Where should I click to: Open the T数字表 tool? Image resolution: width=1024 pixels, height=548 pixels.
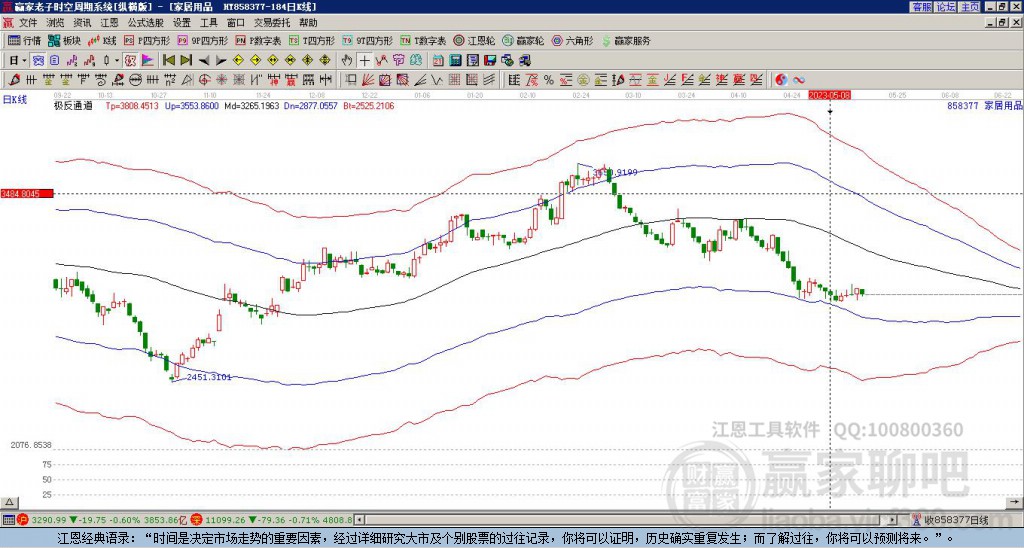(x=423, y=40)
